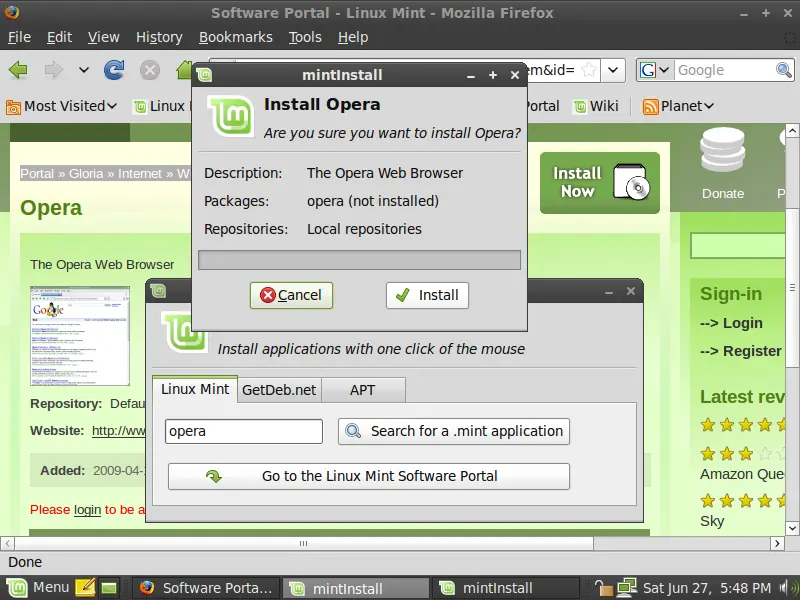Cancel the Opera installation dialog
800x600 pixels.
(x=291, y=295)
